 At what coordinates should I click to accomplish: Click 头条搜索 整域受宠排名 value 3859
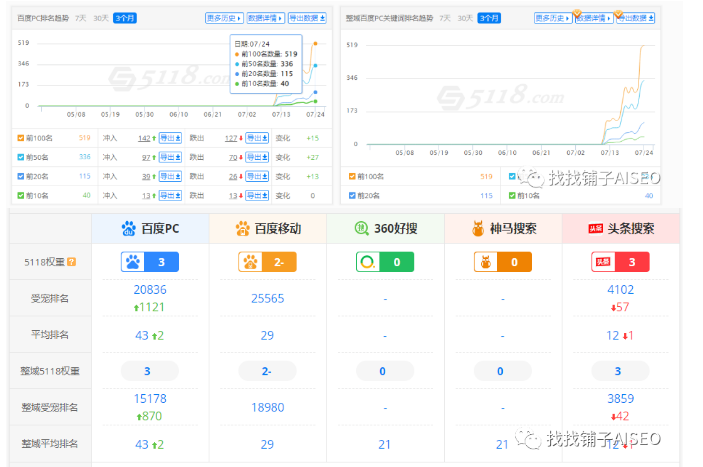621,398
